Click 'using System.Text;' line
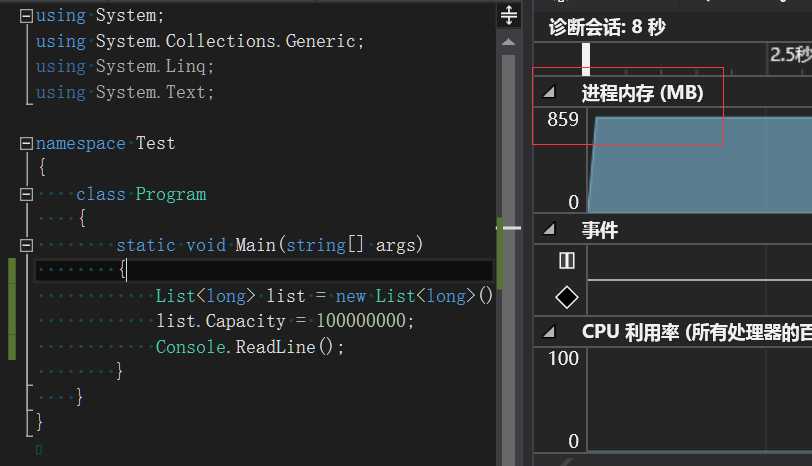Viewport: 812px width, 466px height. pos(125,92)
